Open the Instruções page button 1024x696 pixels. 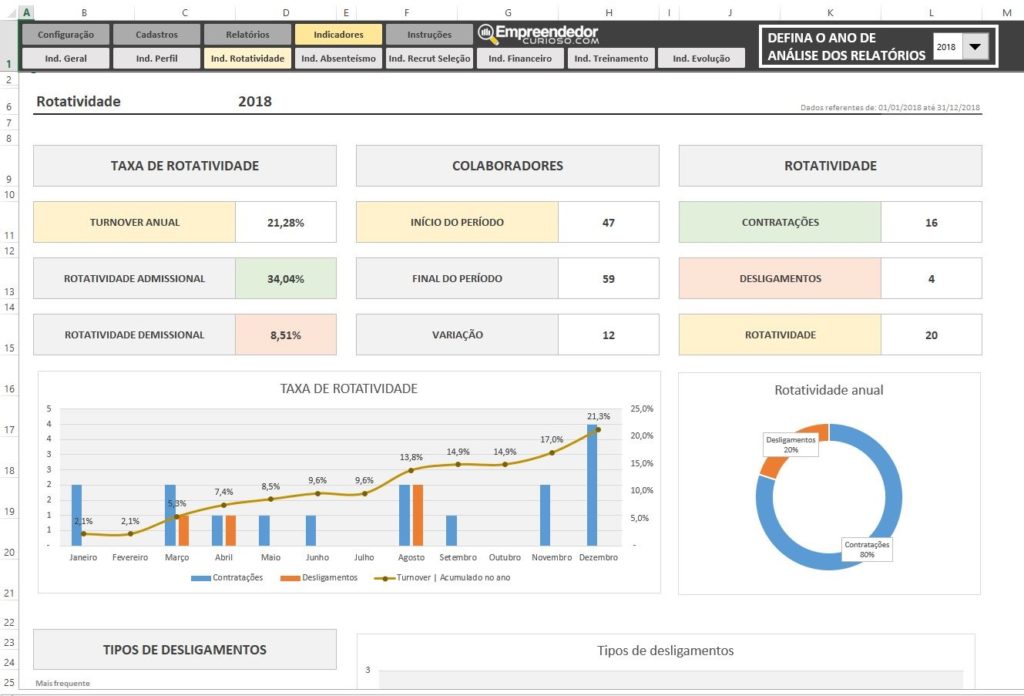429,34
